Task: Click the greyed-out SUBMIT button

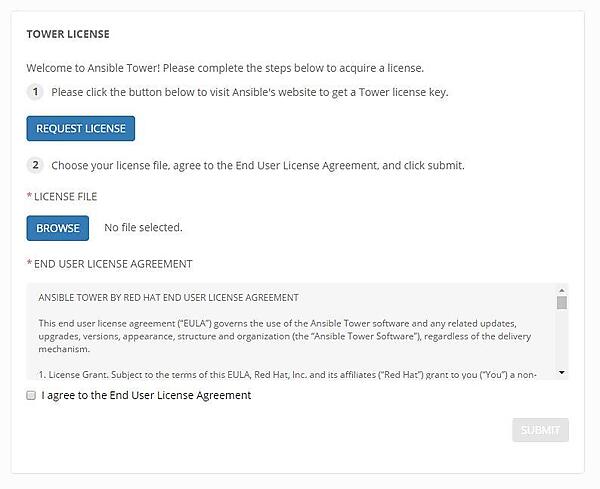Action: pyautogui.click(x=540, y=430)
